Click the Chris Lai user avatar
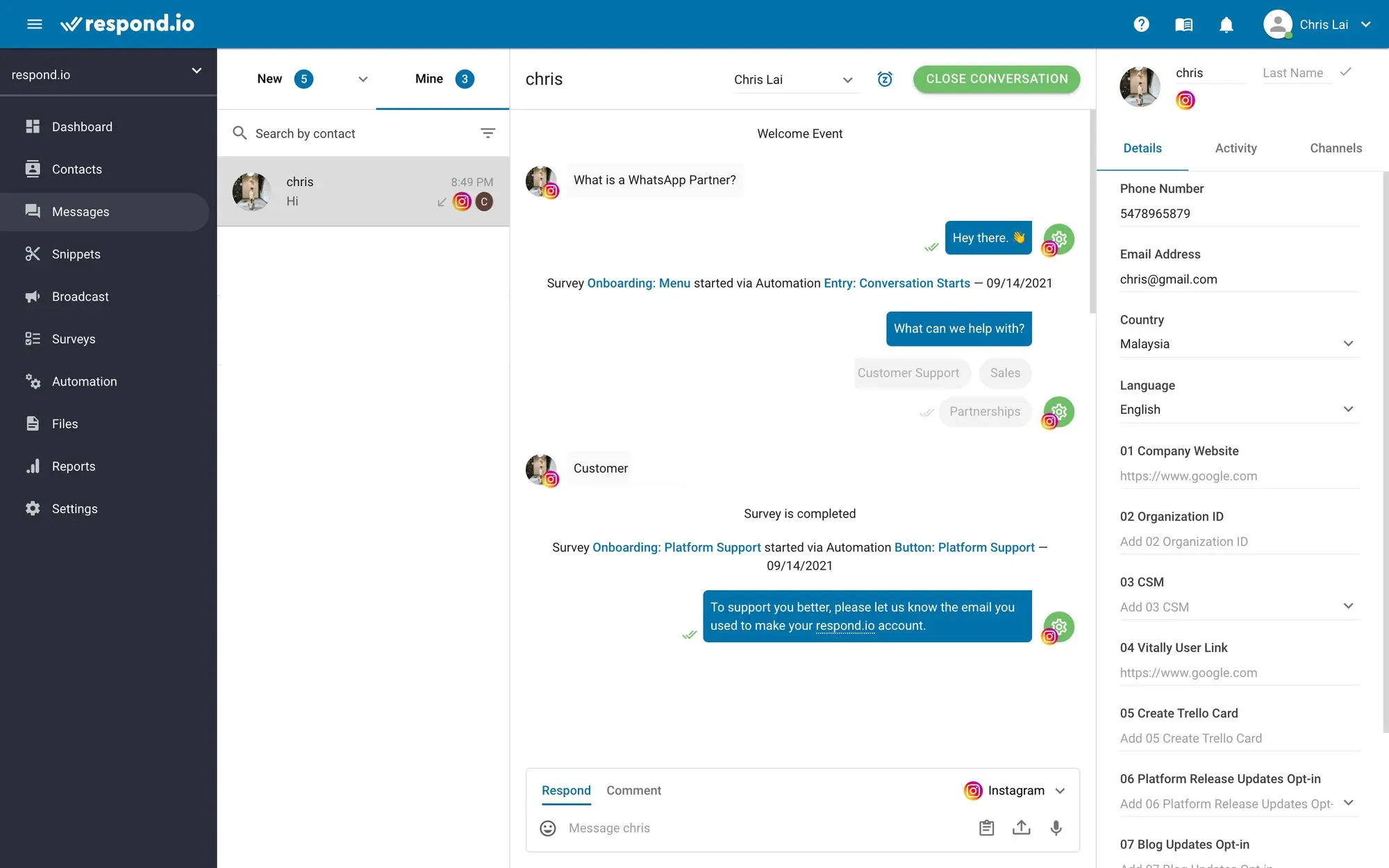 tap(1277, 24)
